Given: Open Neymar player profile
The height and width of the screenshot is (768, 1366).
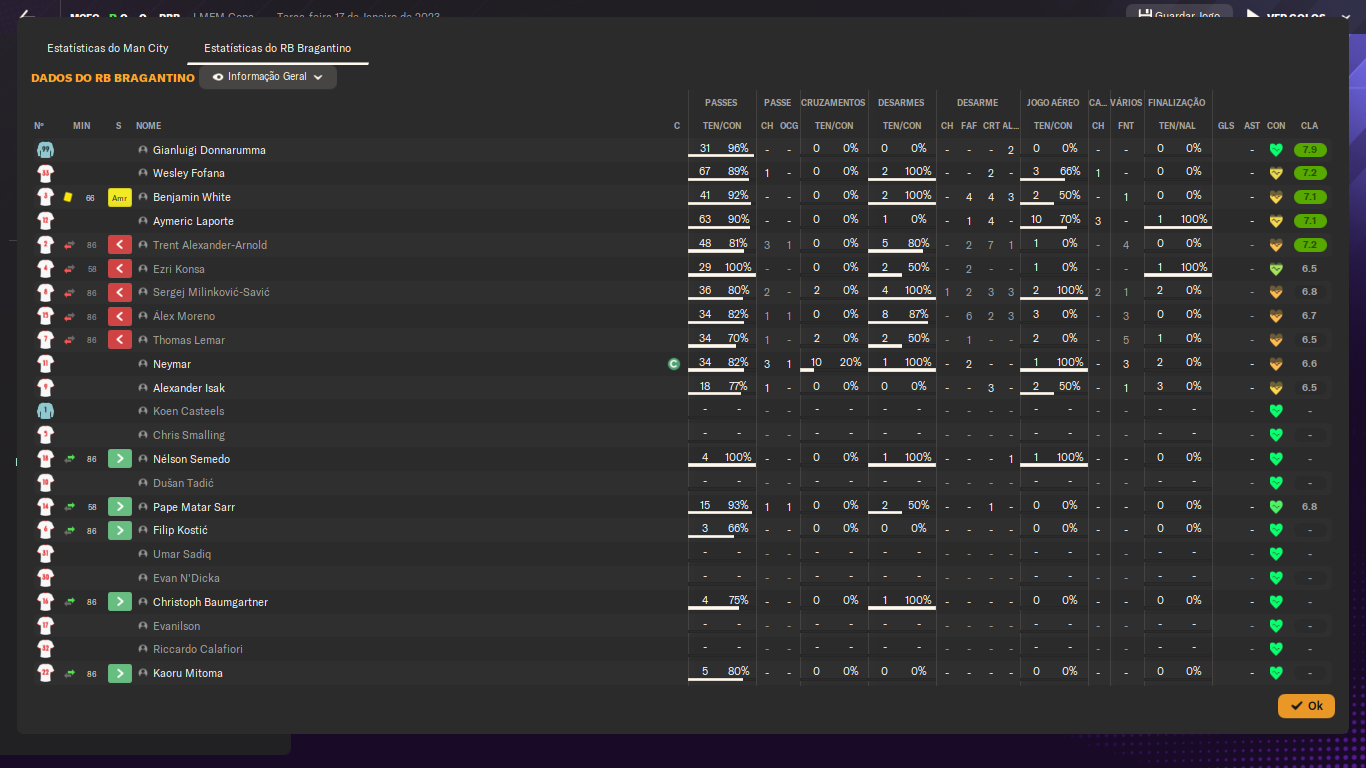Looking at the screenshot, I should pyautogui.click(x=172, y=365).
